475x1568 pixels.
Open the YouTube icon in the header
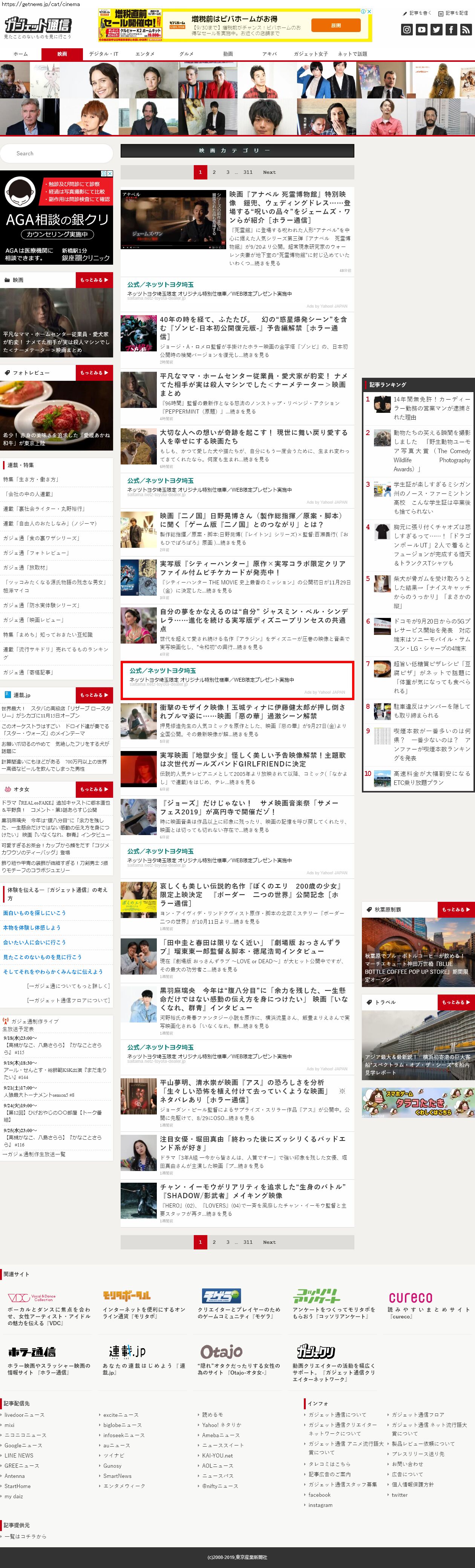tap(421, 29)
